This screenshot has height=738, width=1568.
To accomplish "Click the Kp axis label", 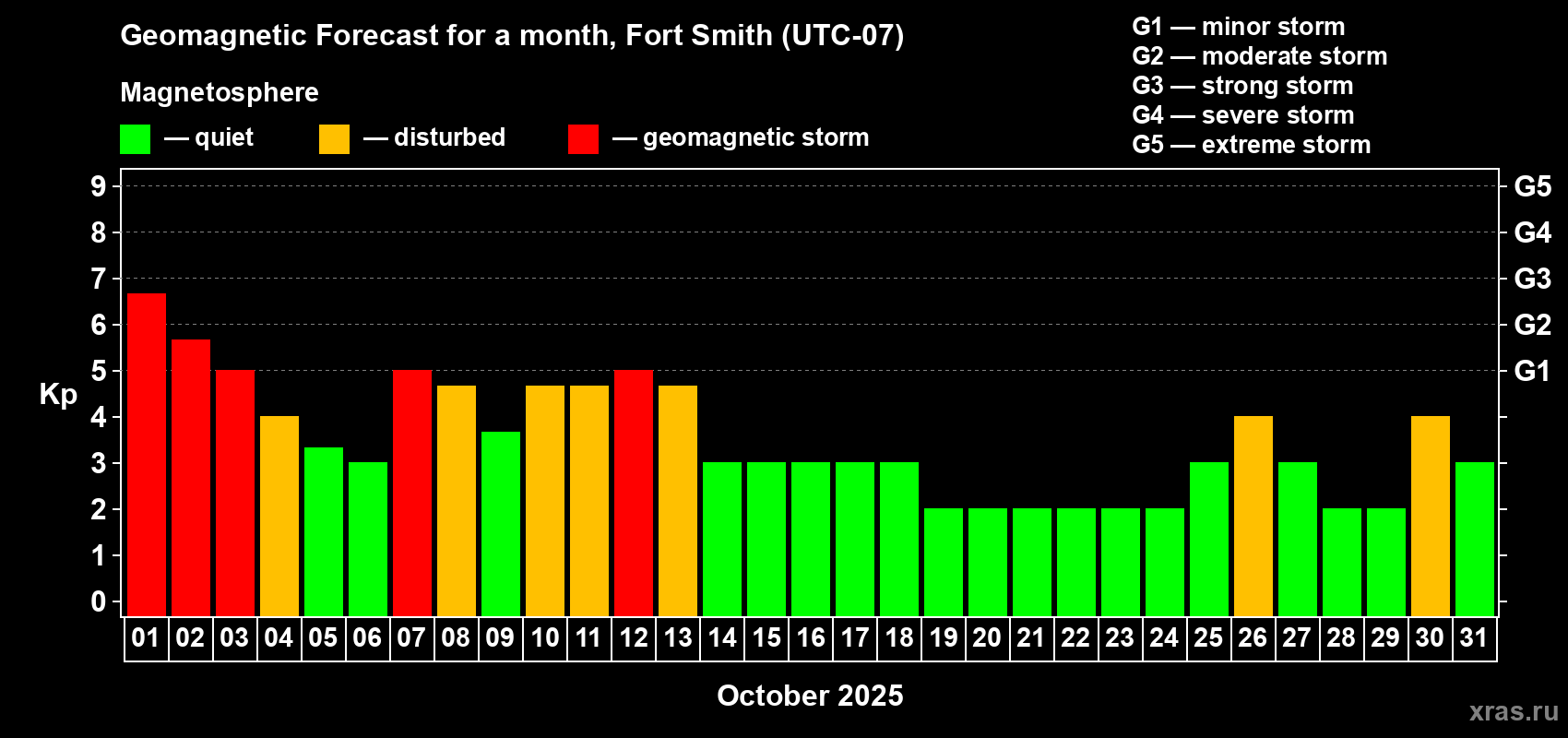I will point(58,395).
